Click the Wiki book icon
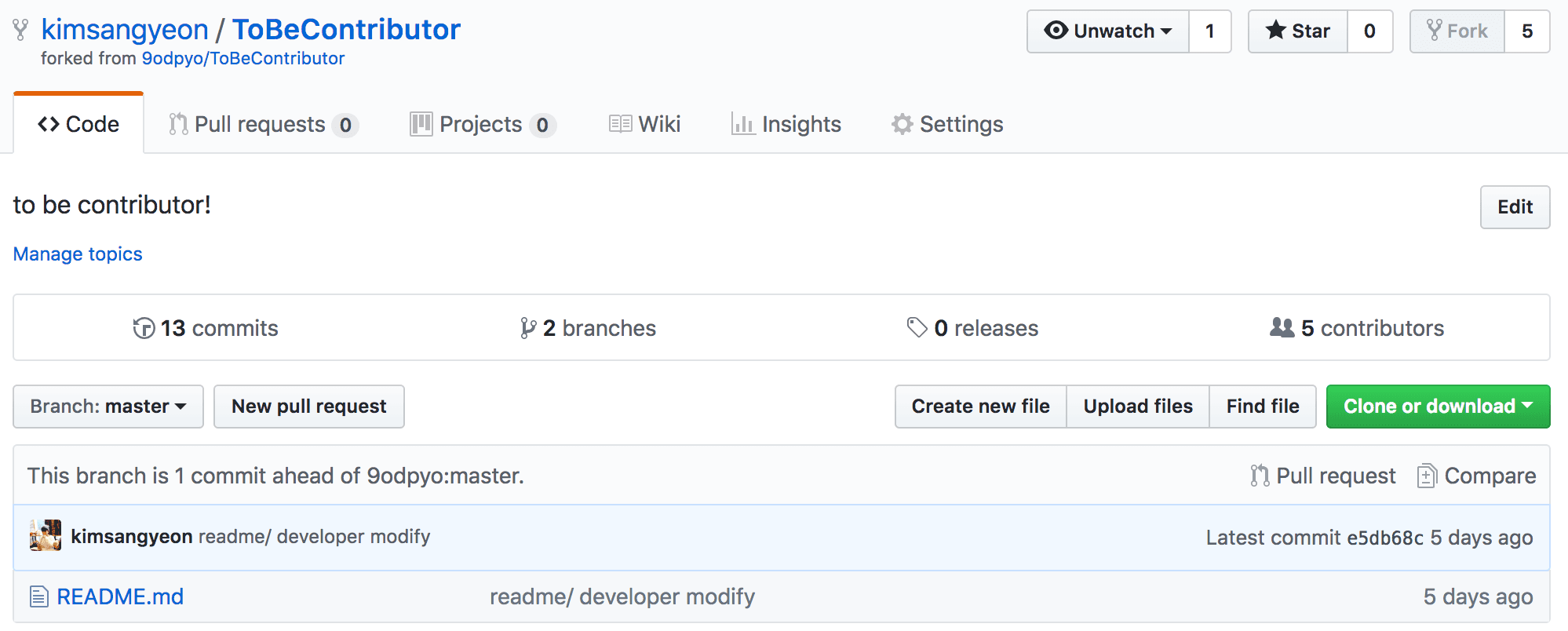 click(x=621, y=124)
